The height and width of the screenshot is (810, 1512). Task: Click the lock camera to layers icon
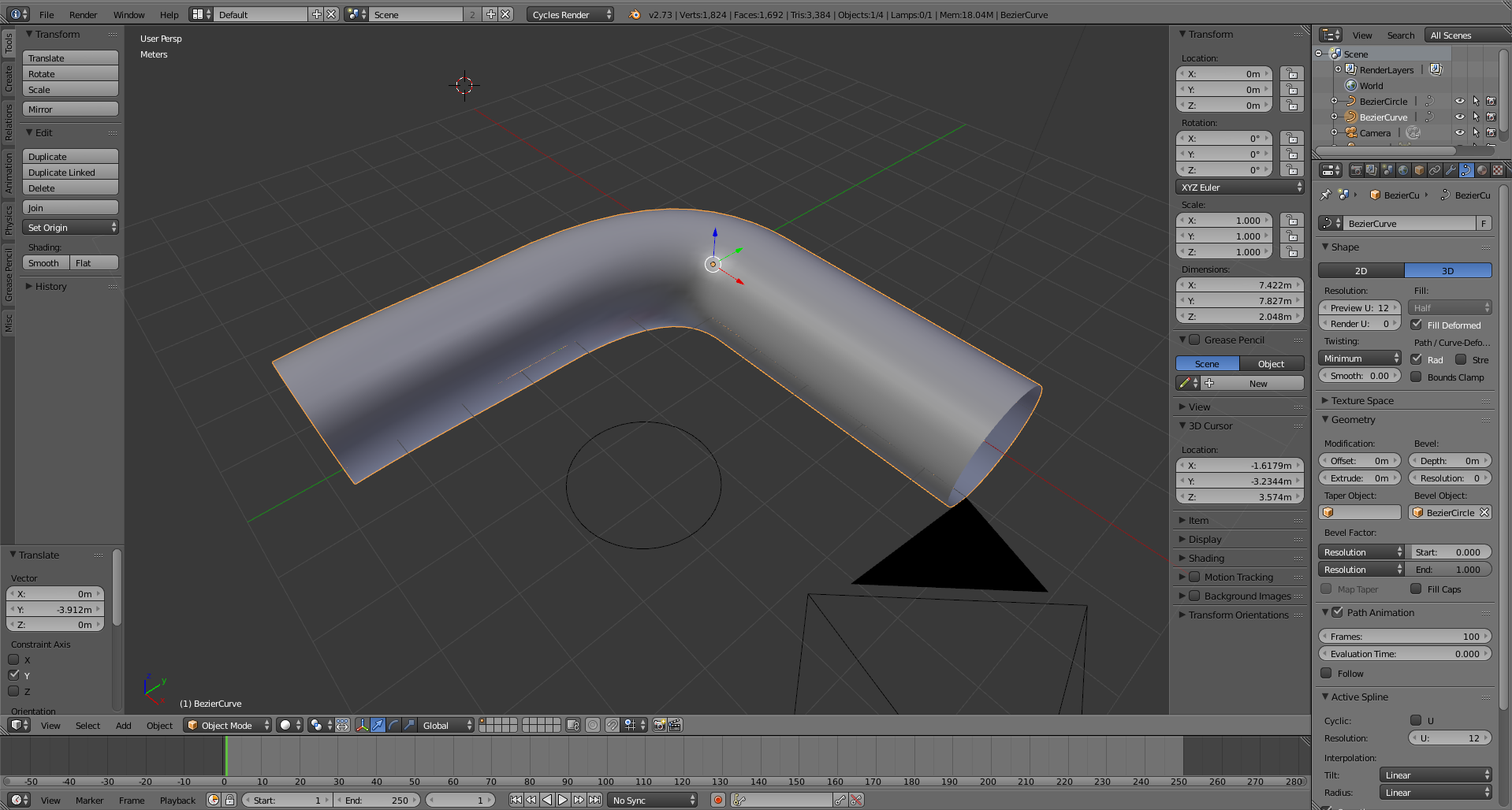pos(573,725)
